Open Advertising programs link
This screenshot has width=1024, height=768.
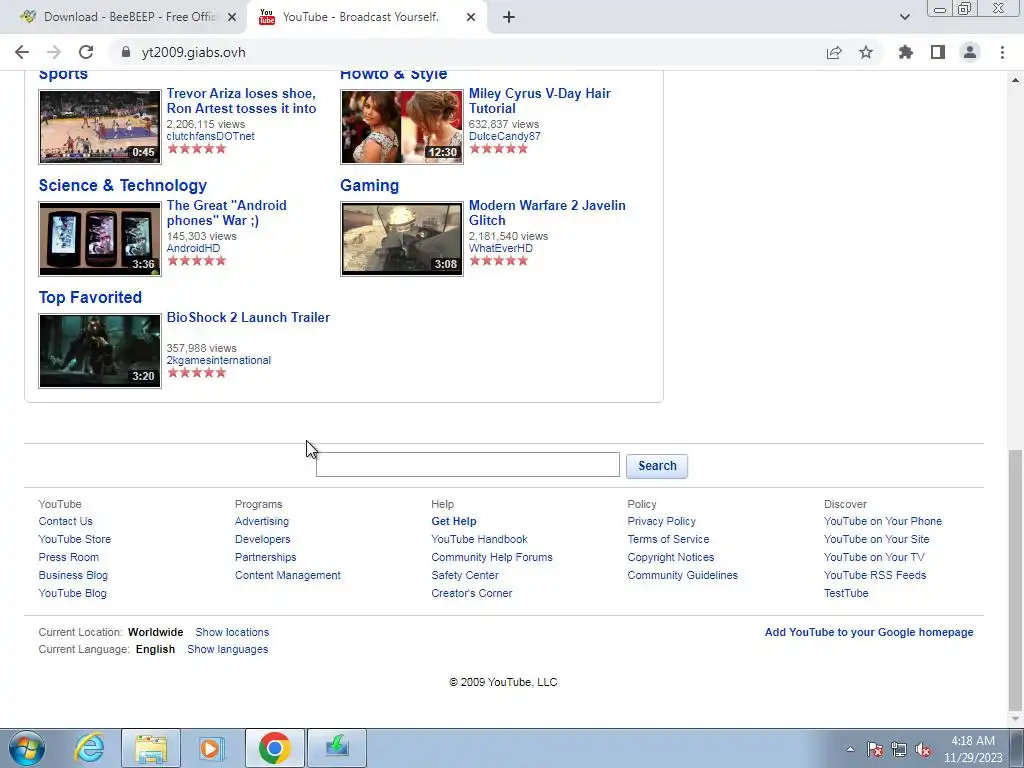262,521
